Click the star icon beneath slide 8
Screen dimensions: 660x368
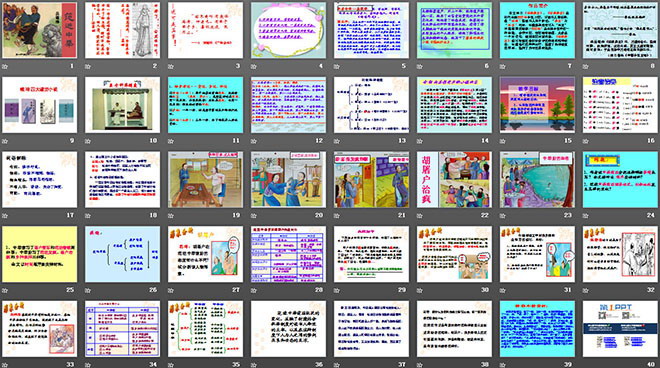pyautogui.click(x=586, y=66)
